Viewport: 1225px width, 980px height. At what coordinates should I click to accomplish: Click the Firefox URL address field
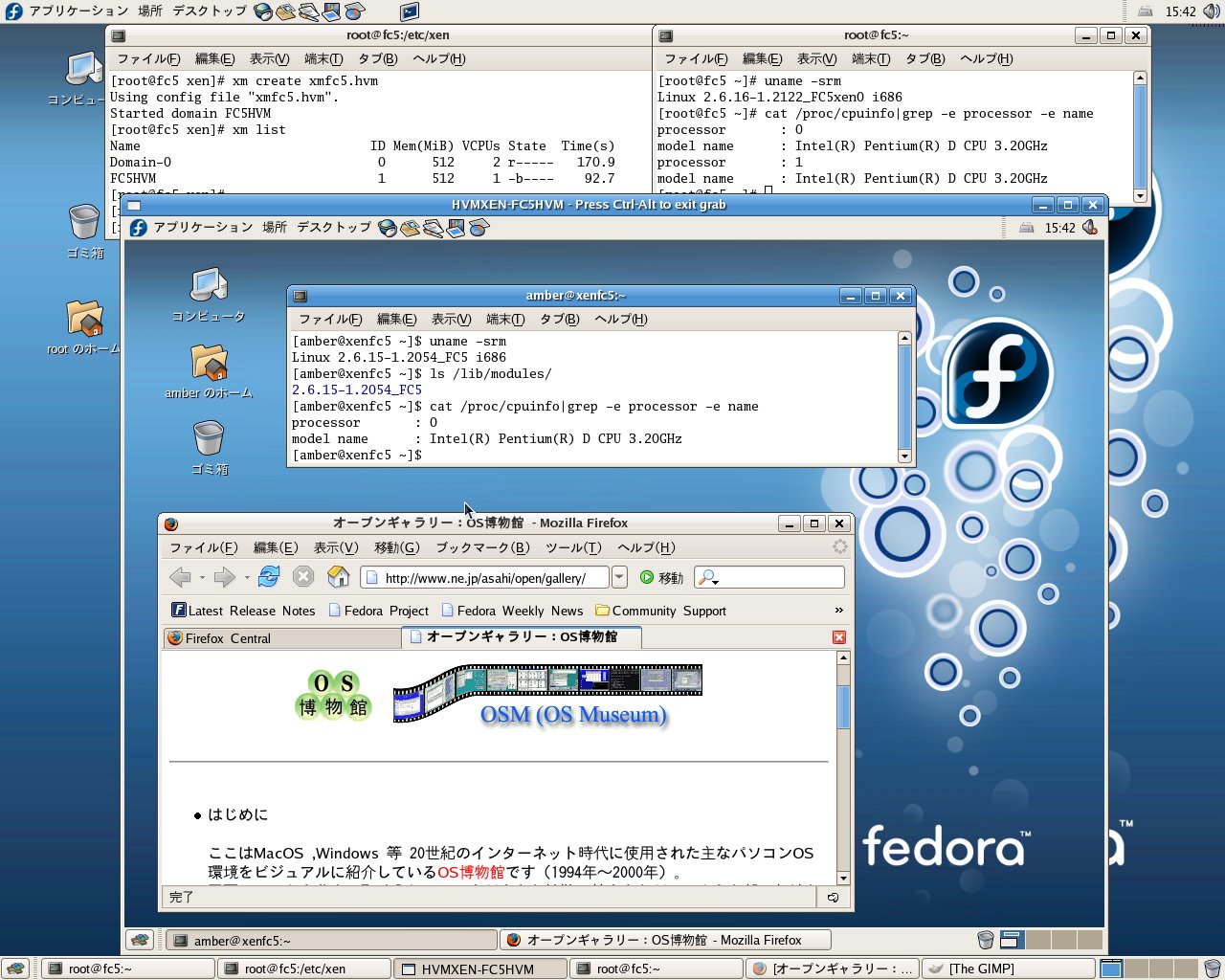pos(484,578)
